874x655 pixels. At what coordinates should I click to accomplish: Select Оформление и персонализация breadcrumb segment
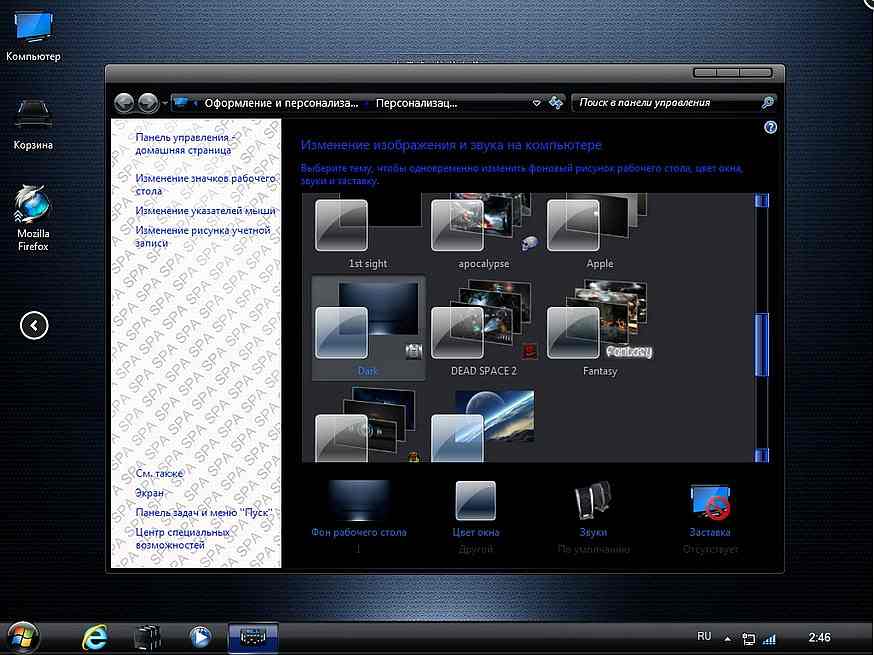click(x=280, y=102)
